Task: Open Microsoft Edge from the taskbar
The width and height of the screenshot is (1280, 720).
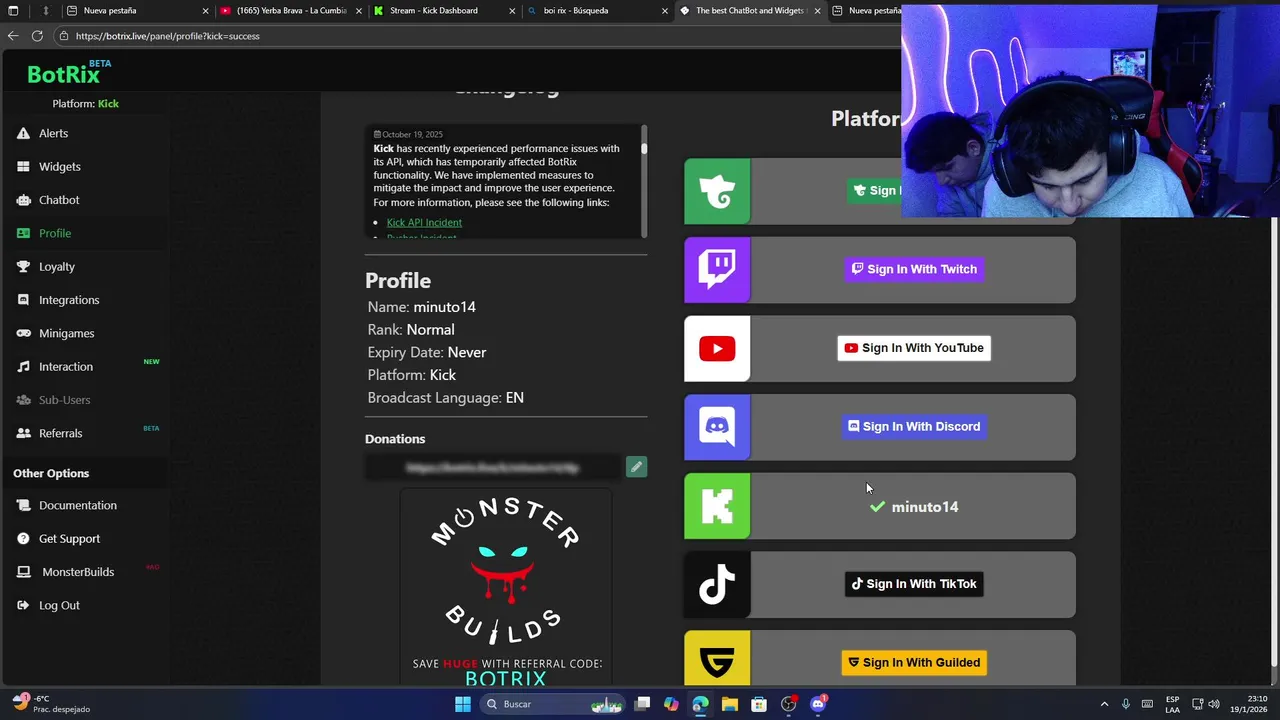Action: 700,704
